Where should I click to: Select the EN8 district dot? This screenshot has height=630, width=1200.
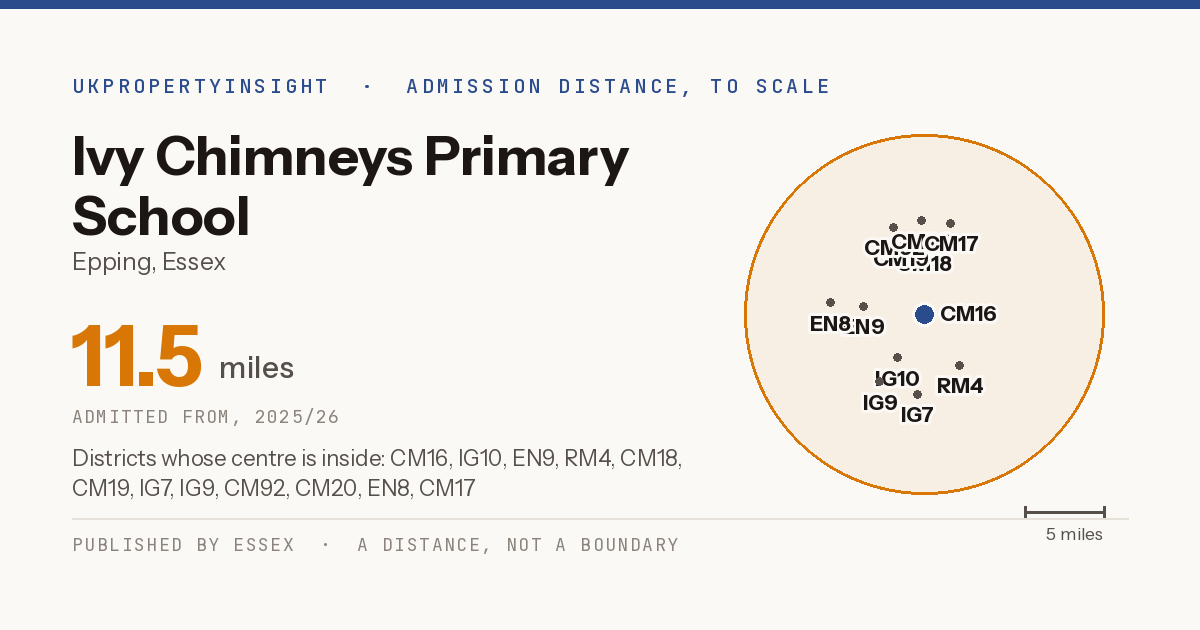[830, 302]
